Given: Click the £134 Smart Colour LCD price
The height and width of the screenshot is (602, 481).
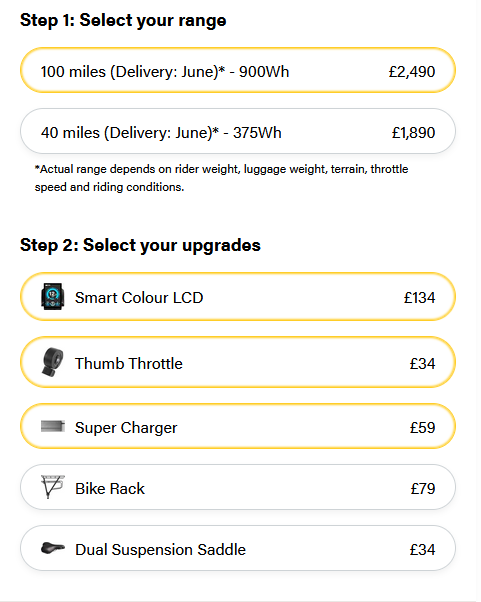Looking at the screenshot, I should (x=419, y=298).
